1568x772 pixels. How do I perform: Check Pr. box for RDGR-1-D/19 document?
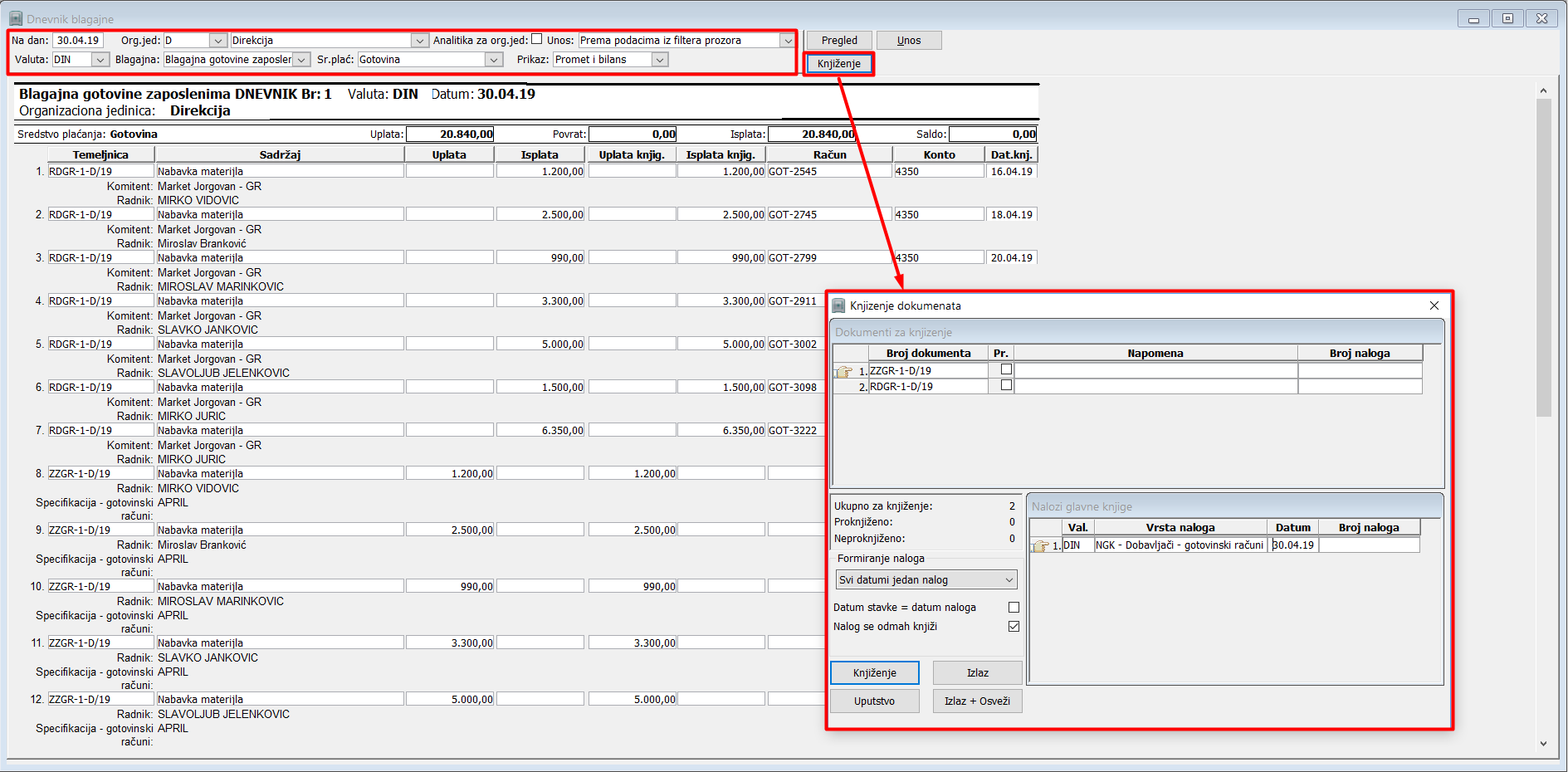tap(1006, 385)
